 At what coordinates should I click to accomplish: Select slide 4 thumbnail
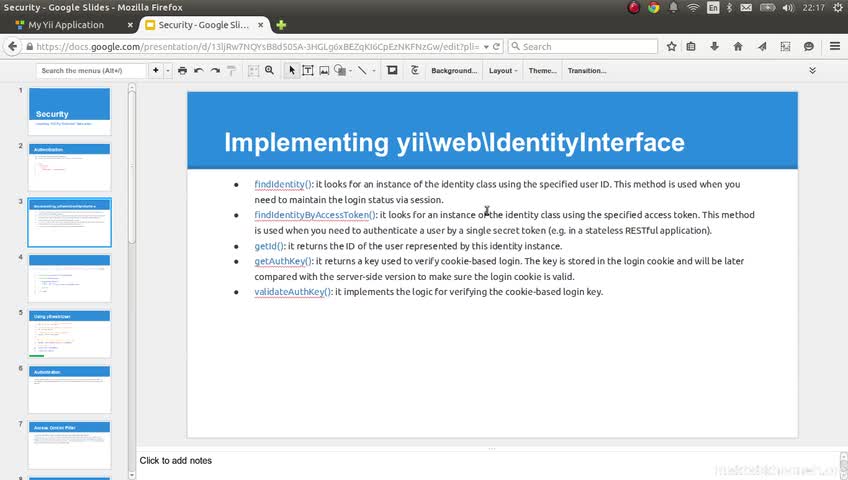point(69,278)
